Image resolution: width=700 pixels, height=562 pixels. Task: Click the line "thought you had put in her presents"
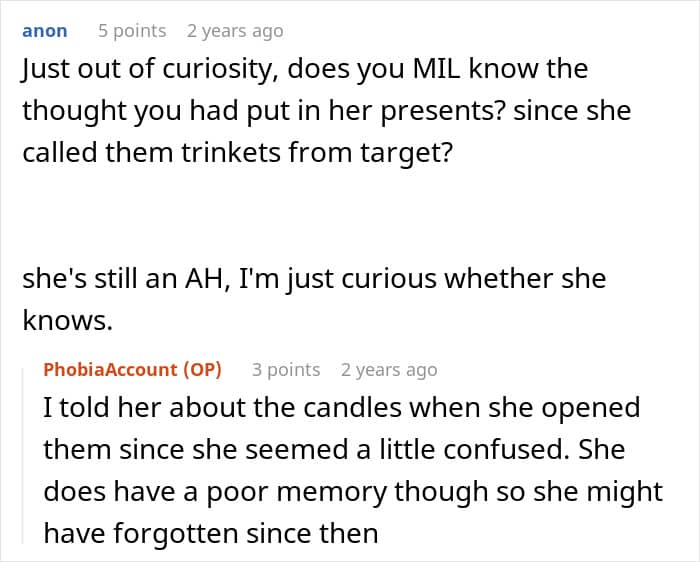[x=326, y=110]
